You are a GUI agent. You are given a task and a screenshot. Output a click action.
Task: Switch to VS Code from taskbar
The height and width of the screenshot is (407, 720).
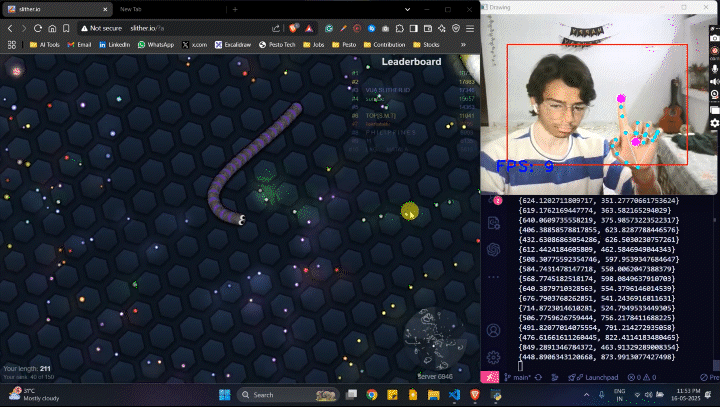click(x=454, y=395)
